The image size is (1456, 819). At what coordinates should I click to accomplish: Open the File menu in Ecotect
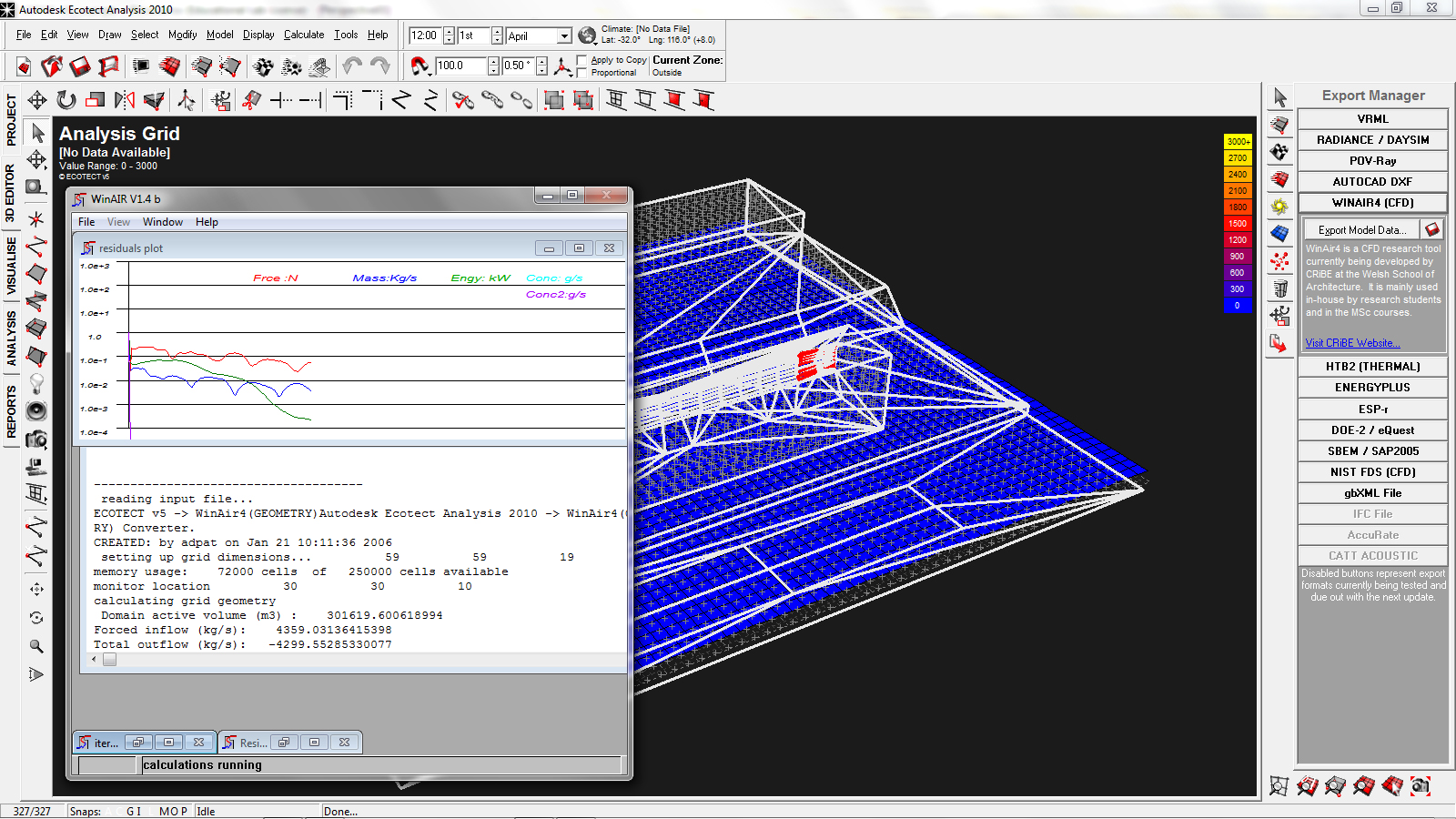pyautogui.click(x=24, y=35)
